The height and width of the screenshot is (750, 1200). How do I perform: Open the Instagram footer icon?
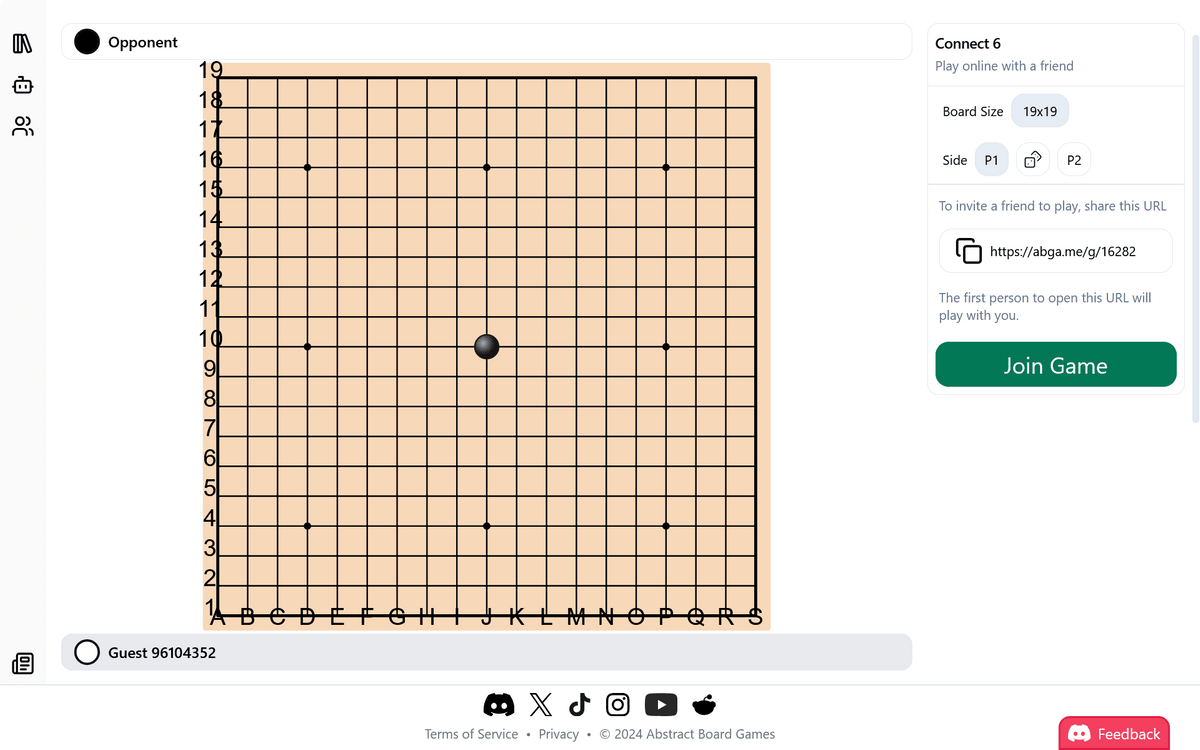(x=618, y=705)
